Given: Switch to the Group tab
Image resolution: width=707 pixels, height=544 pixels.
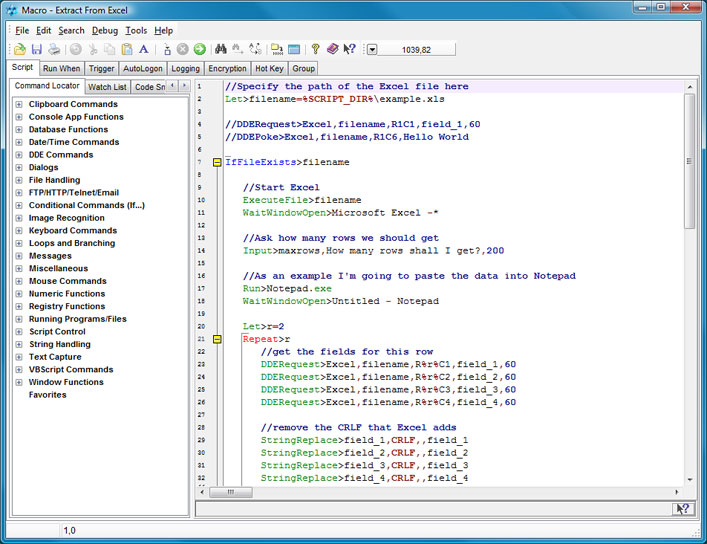Looking at the screenshot, I should coord(303,69).
